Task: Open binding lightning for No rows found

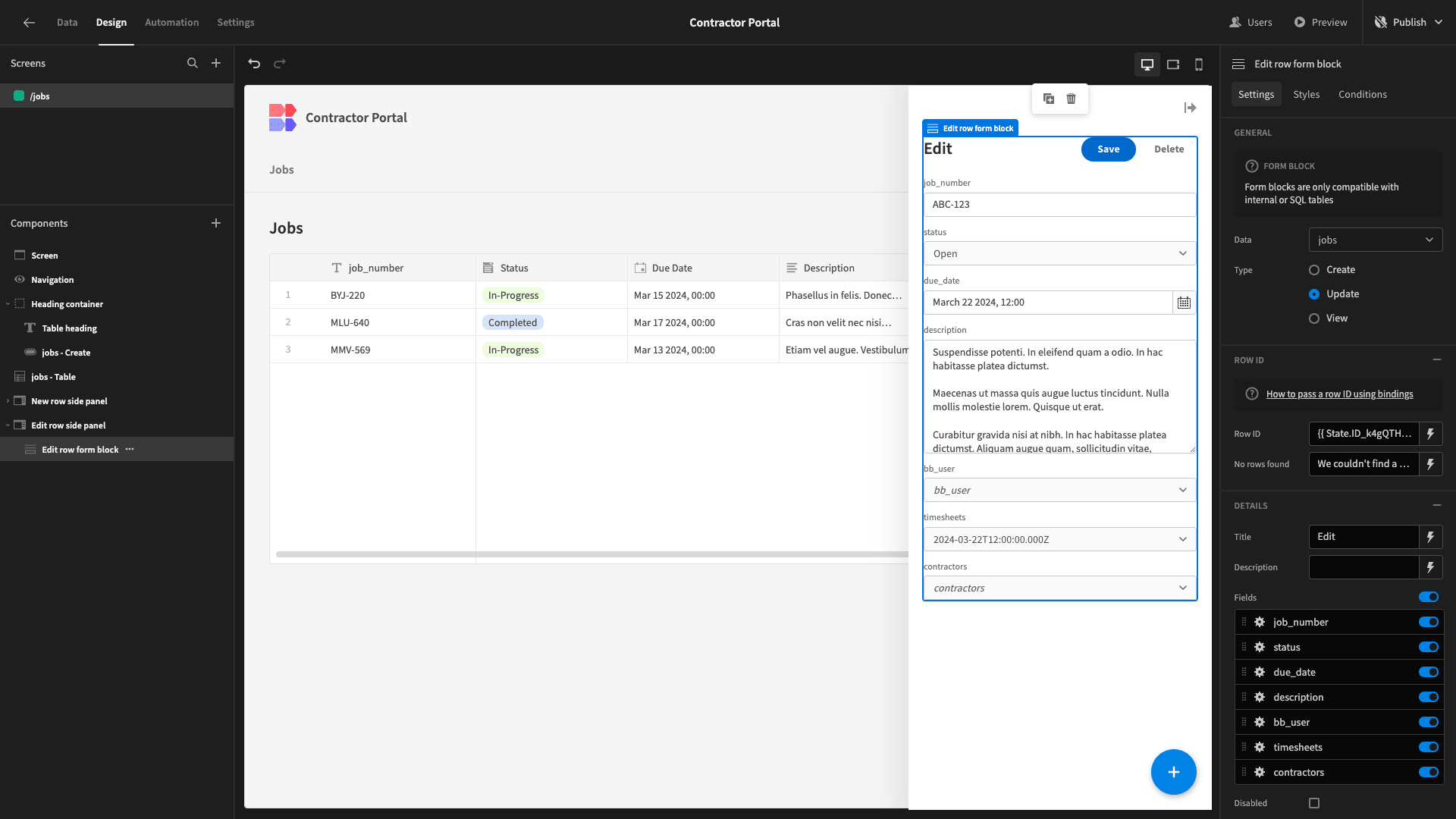Action: 1431,464
